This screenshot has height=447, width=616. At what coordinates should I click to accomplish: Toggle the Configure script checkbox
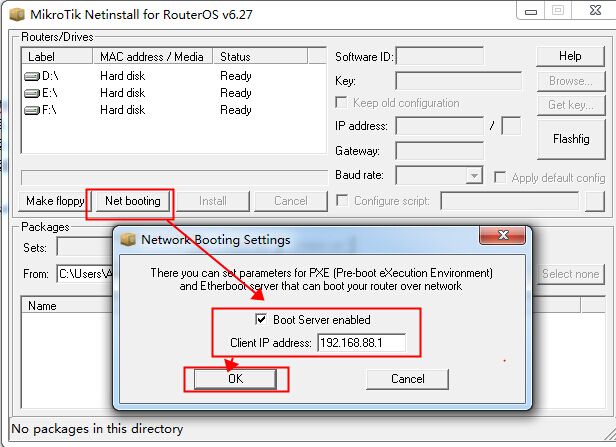tap(342, 201)
